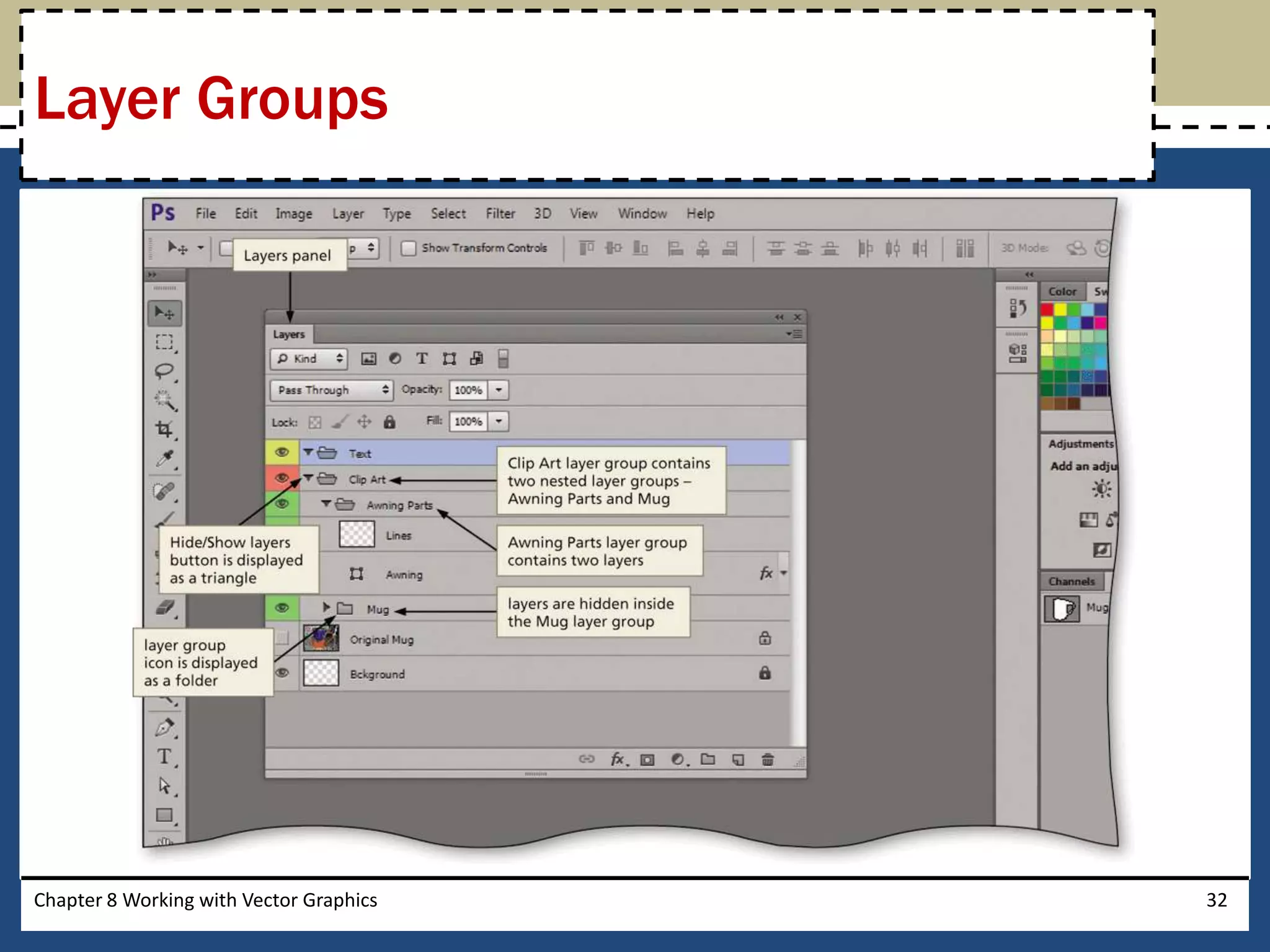Hide the Background layer
This screenshot has height=952, width=1270.
click(282, 672)
